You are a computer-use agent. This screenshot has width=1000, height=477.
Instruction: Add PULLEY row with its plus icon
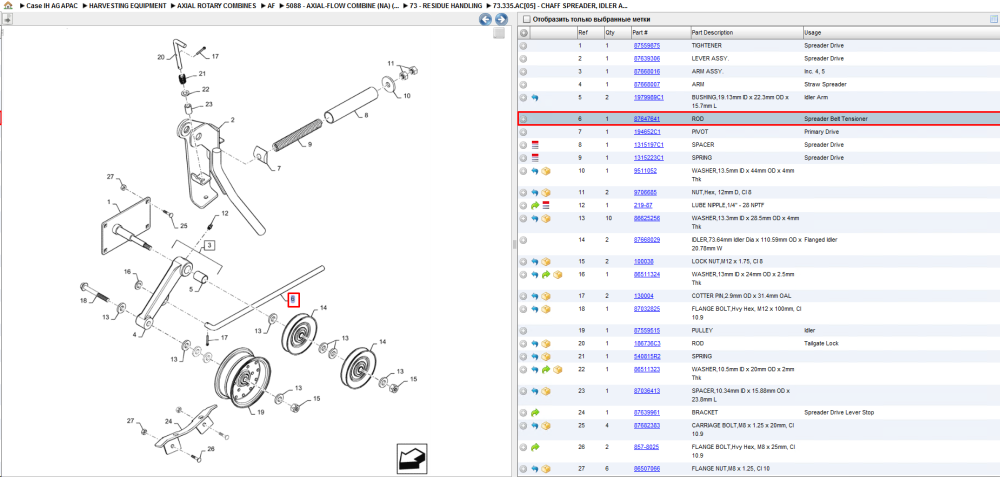pos(524,331)
